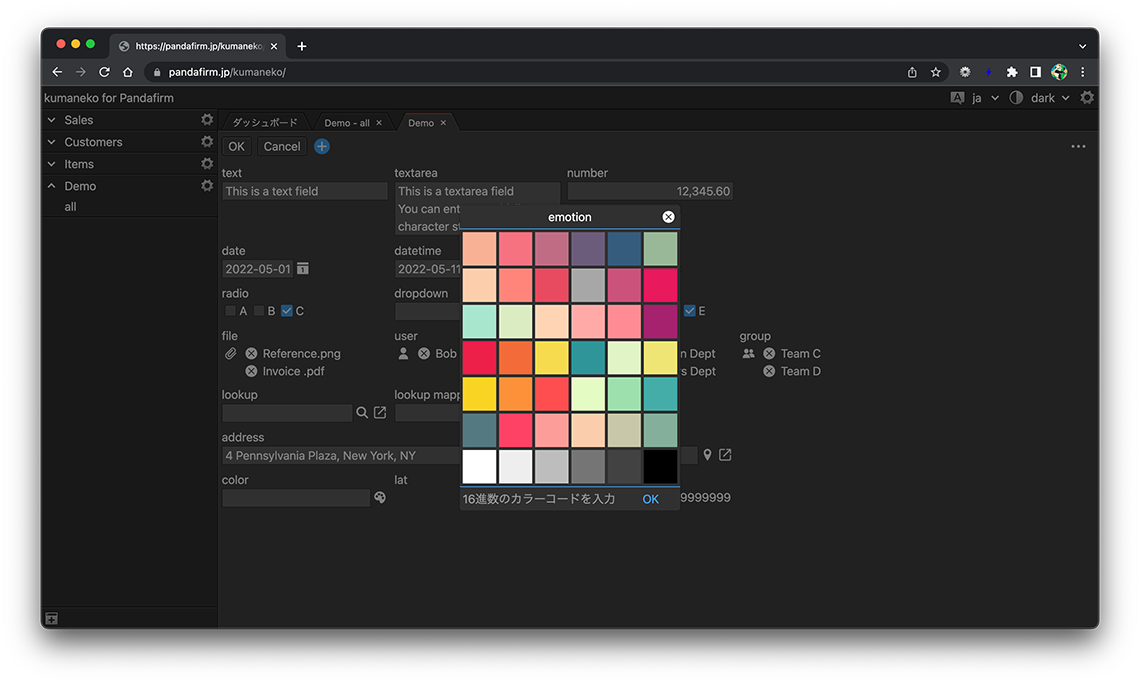Click the lookup search magnifier icon
This screenshot has width=1140, height=683.
(362, 412)
